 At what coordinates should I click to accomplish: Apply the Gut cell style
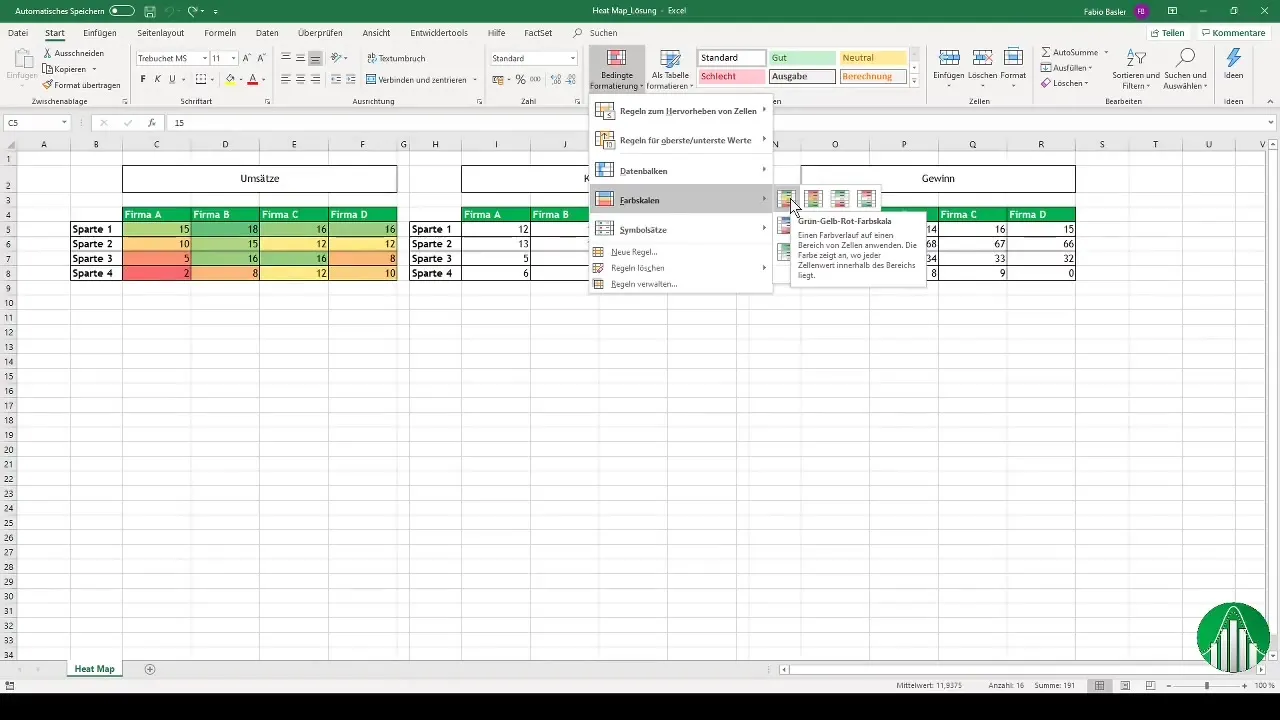tap(802, 58)
